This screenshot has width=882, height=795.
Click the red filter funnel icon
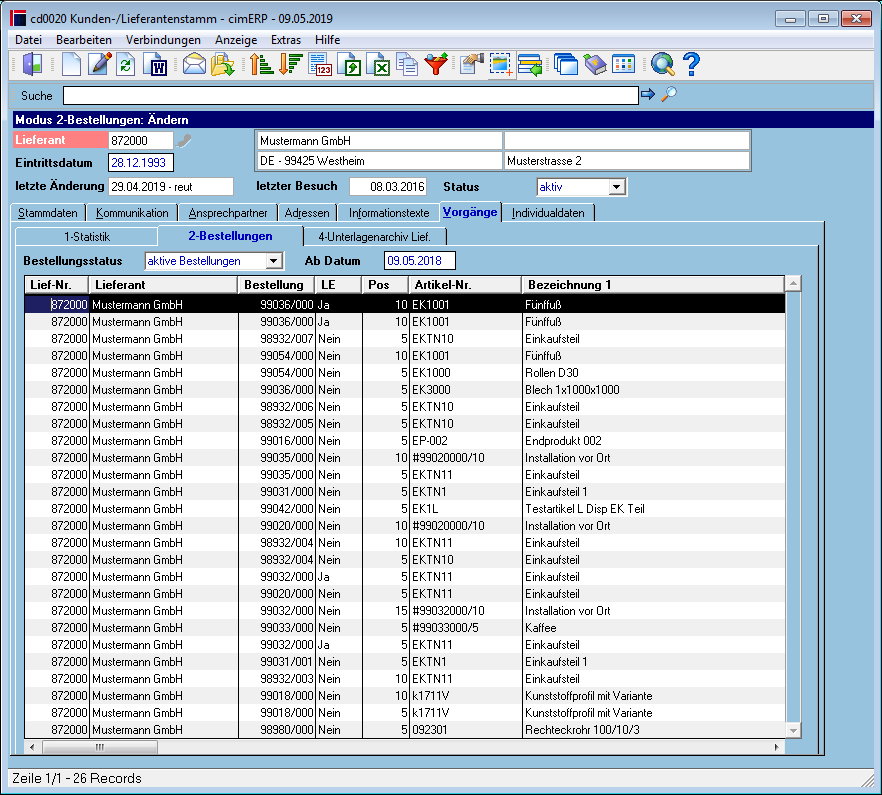click(436, 64)
